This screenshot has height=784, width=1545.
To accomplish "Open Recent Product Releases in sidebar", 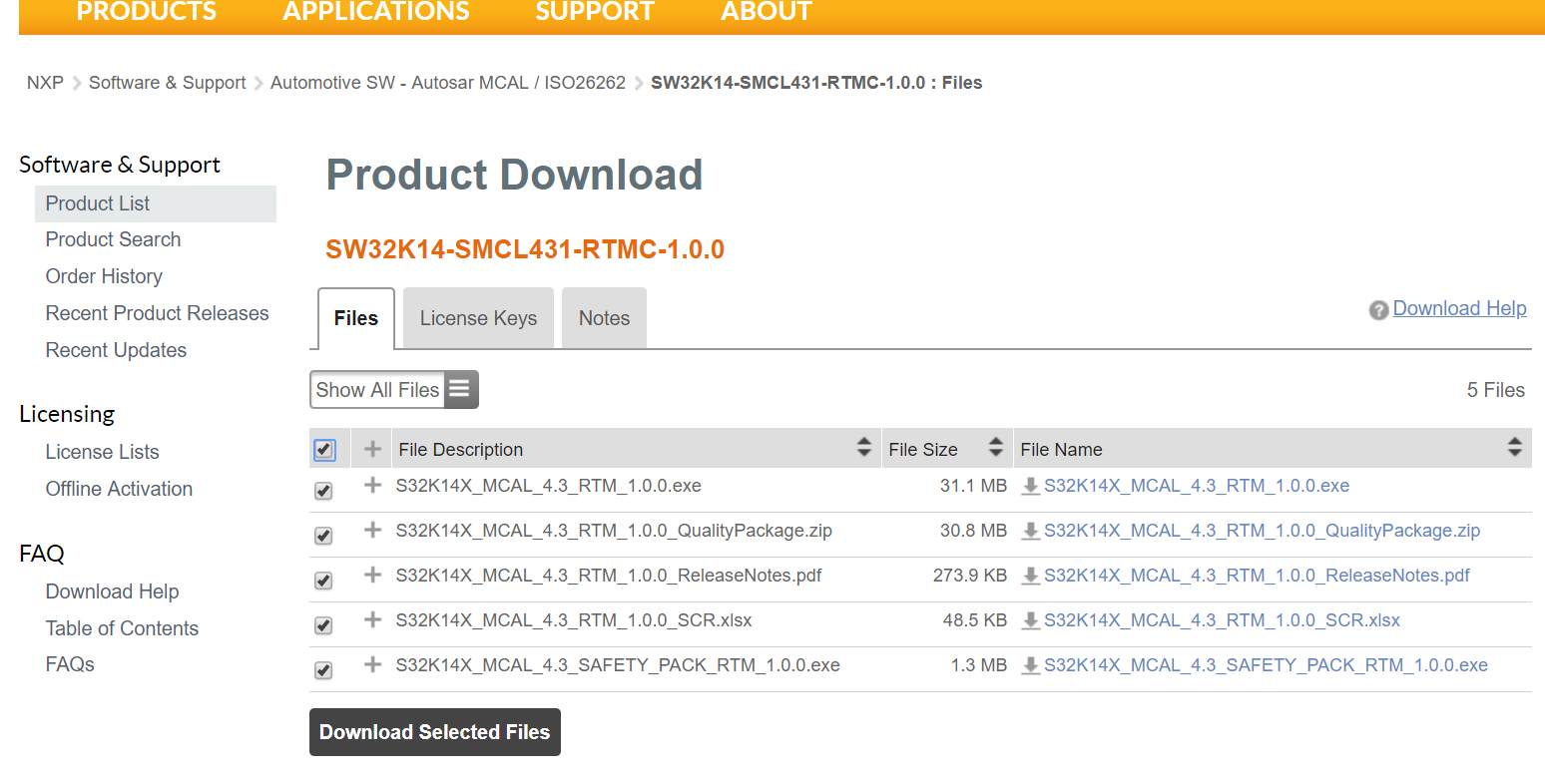I will 158,313.
